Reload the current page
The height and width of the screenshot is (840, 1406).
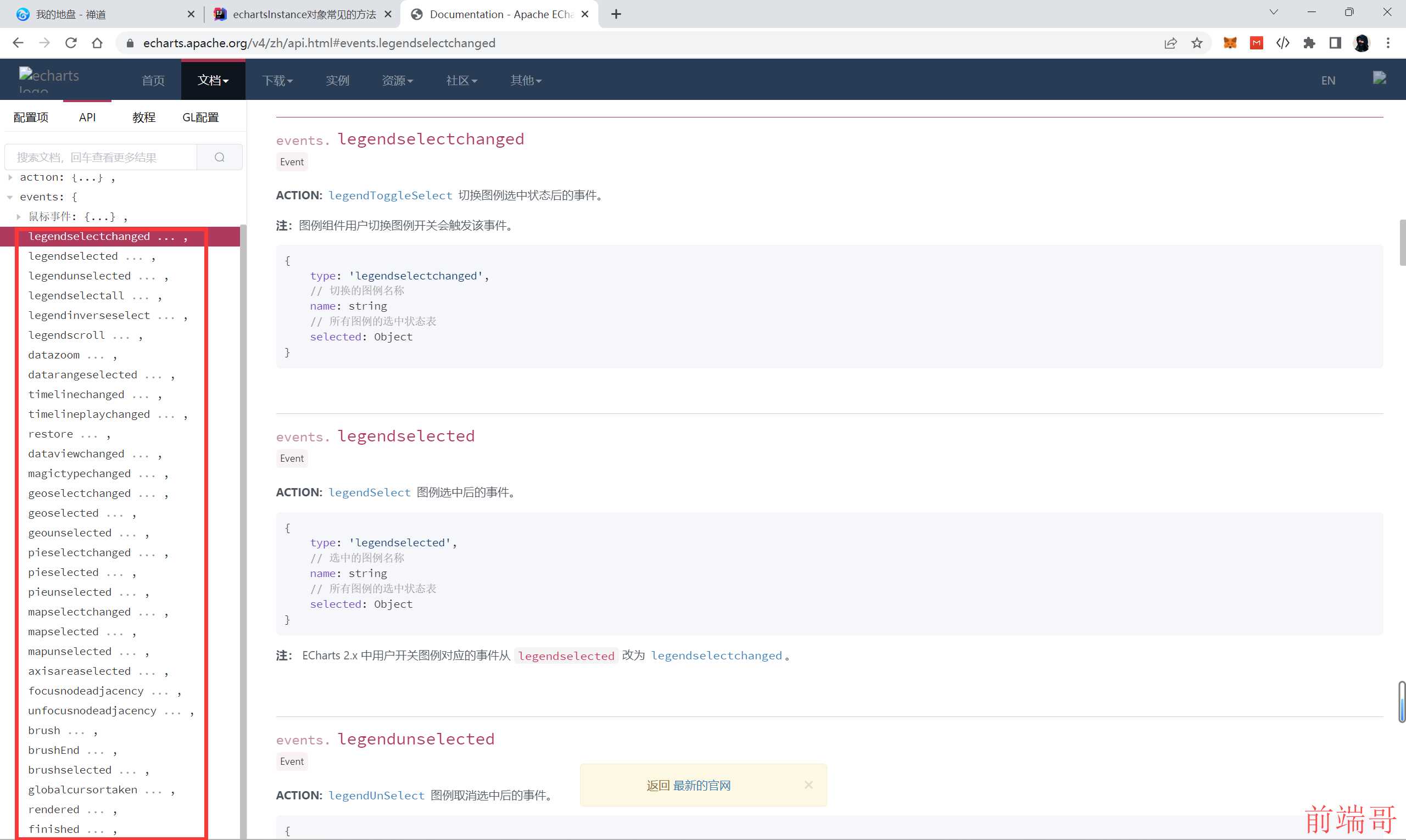[x=71, y=43]
